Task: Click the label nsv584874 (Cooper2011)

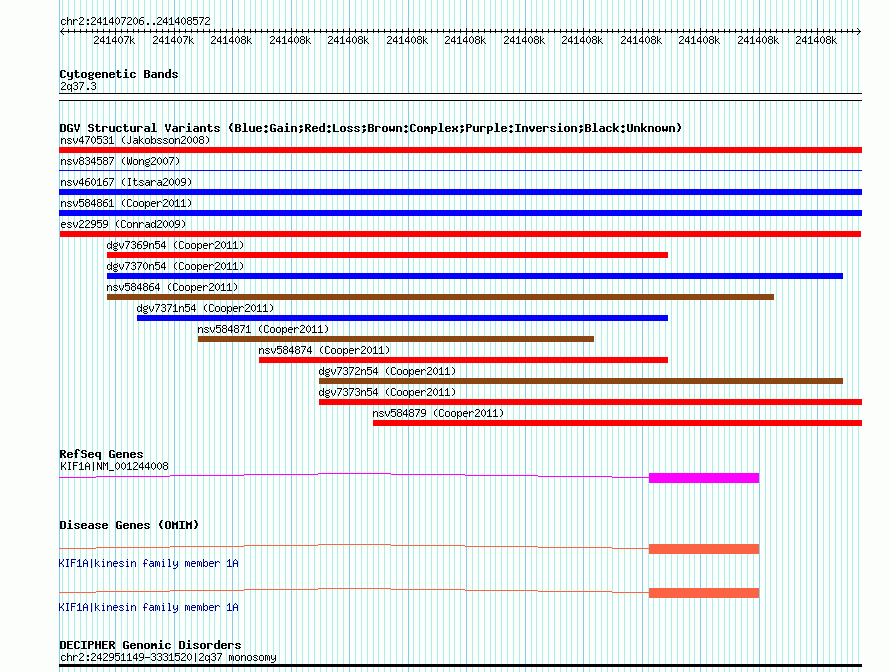Action: click(x=325, y=350)
